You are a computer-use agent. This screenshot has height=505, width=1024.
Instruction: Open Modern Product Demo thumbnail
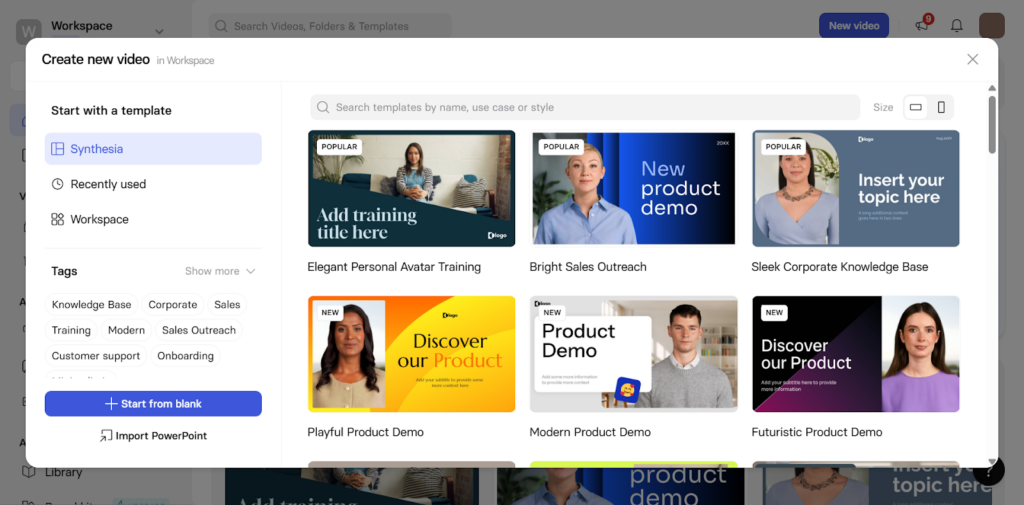click(x=633, y=354)
